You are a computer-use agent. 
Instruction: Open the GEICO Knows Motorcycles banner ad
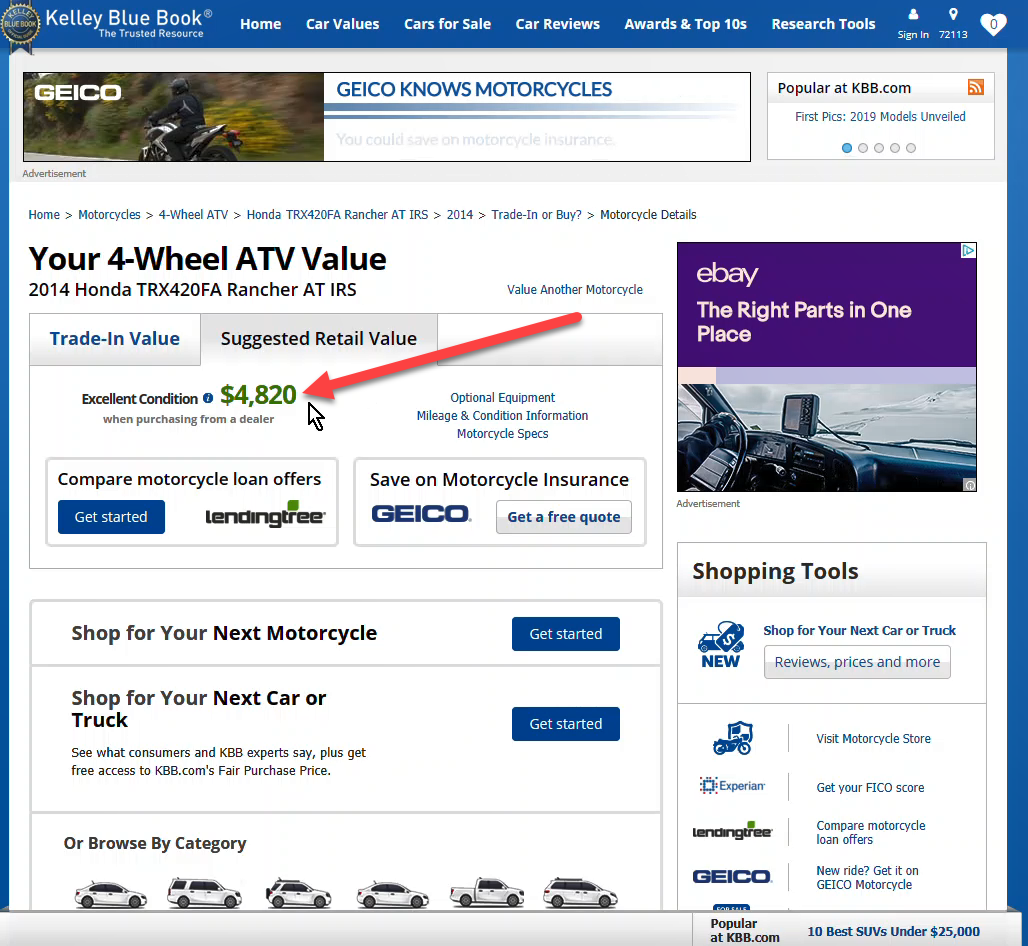point(387,117)
